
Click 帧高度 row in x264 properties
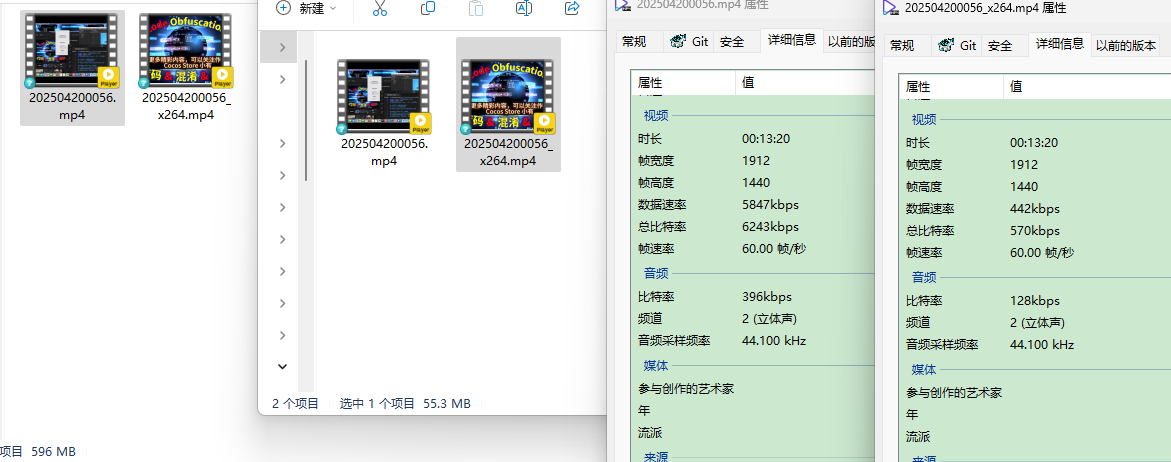pyautogui.click(x=1035, y=187)
